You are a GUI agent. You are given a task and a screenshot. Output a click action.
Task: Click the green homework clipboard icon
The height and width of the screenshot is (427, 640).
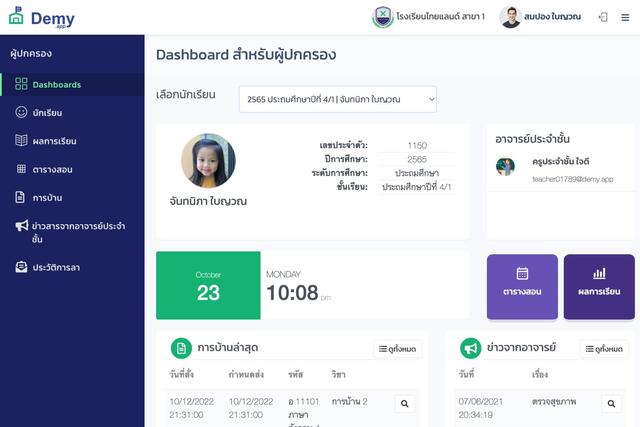[181, 348]
